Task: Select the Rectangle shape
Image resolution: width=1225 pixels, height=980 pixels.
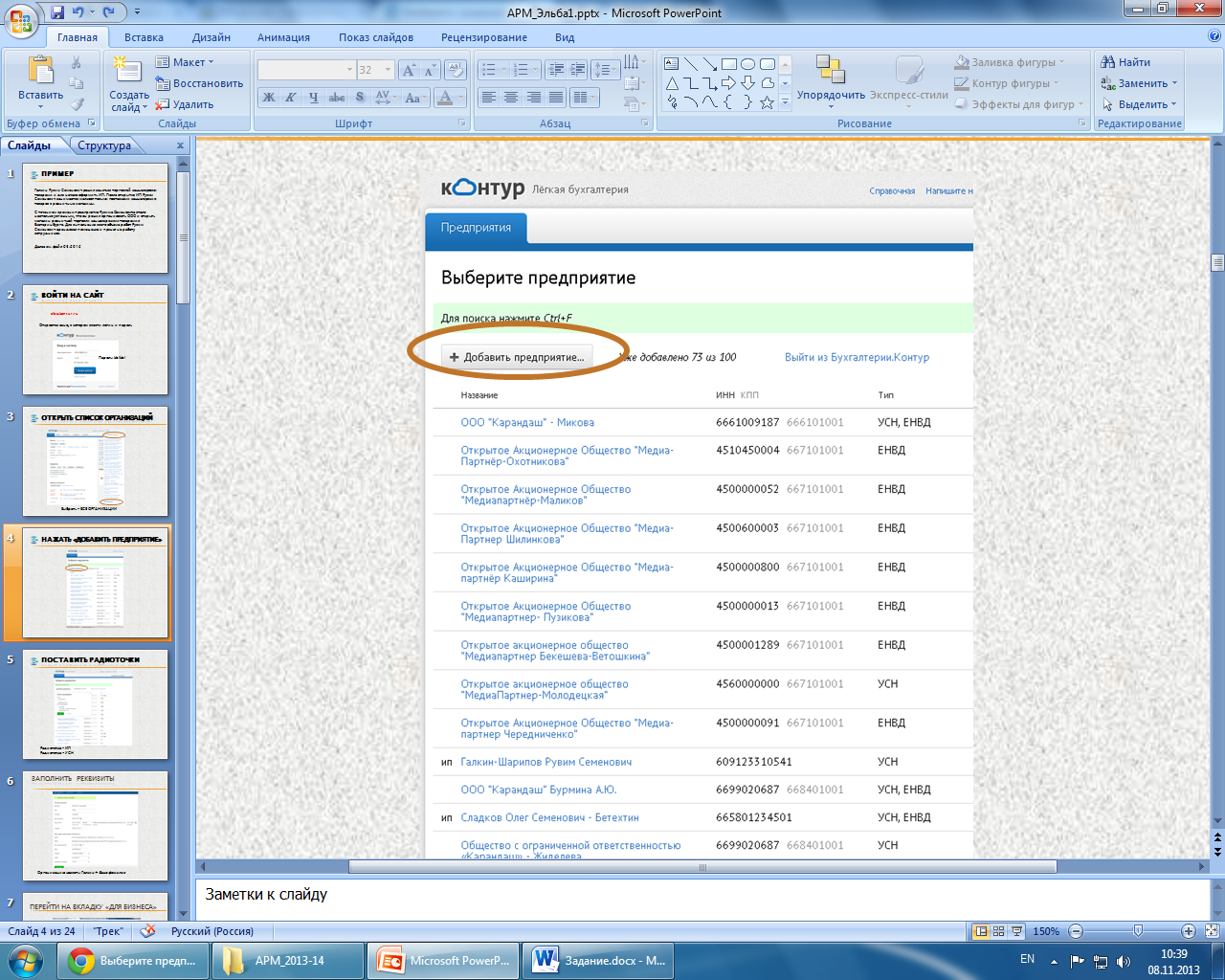Action: click(x=729, y=64)
